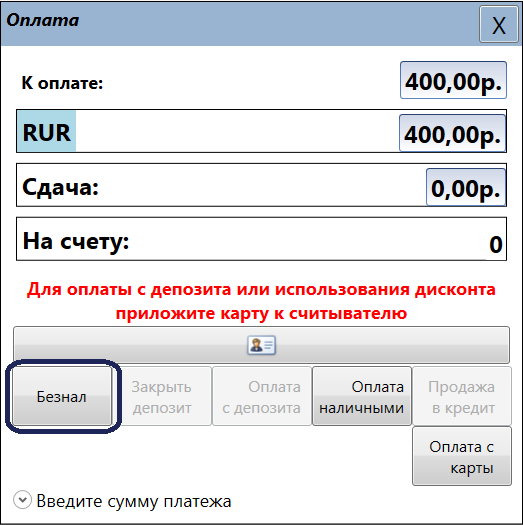This screenshot has width=523, height=525.
Task: Select Оплата с карты button
Action: click(x=462, y=456)
